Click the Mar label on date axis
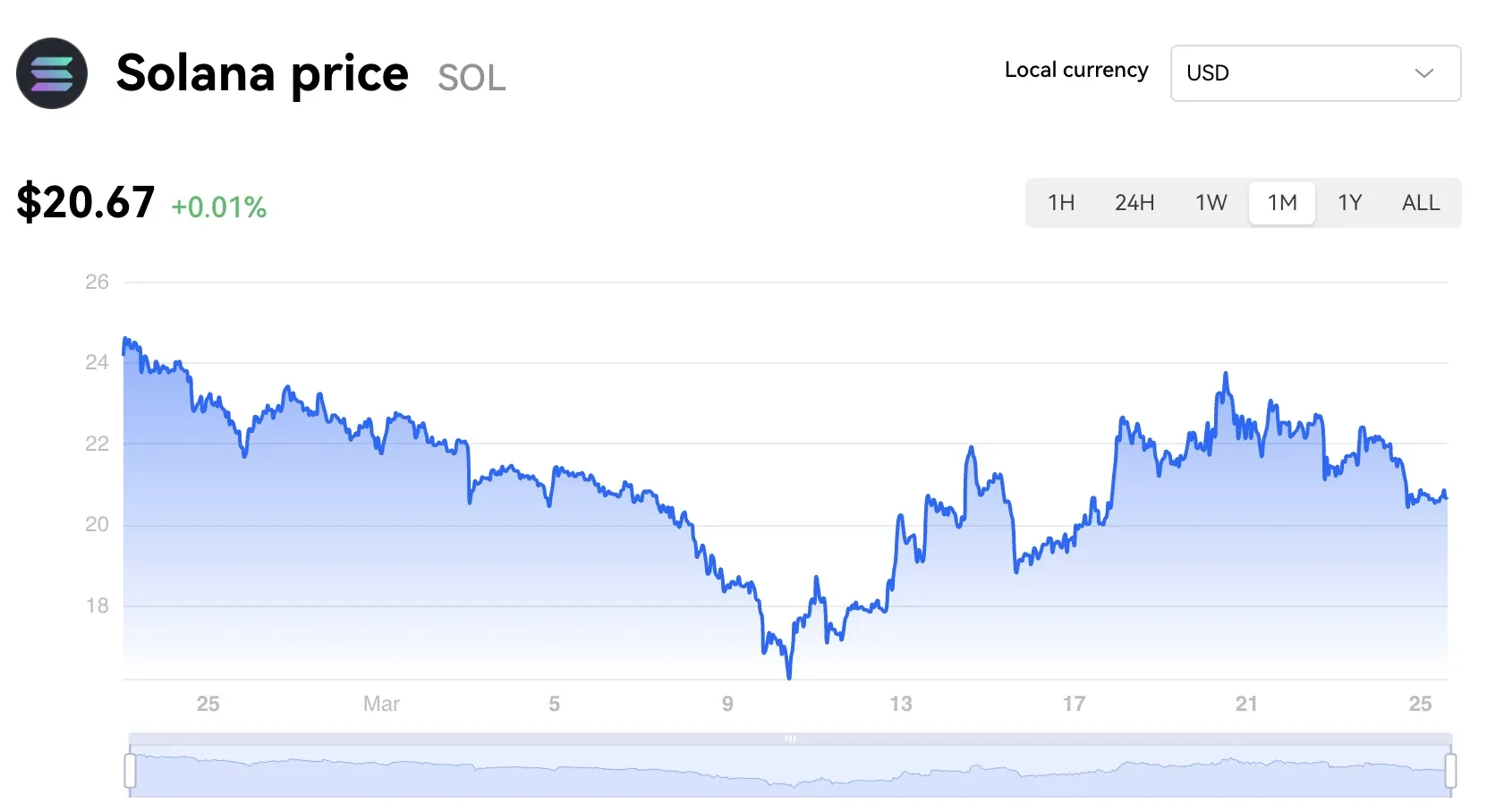The width and height of the screenshot is (1487, 812). tap(381, 704)
